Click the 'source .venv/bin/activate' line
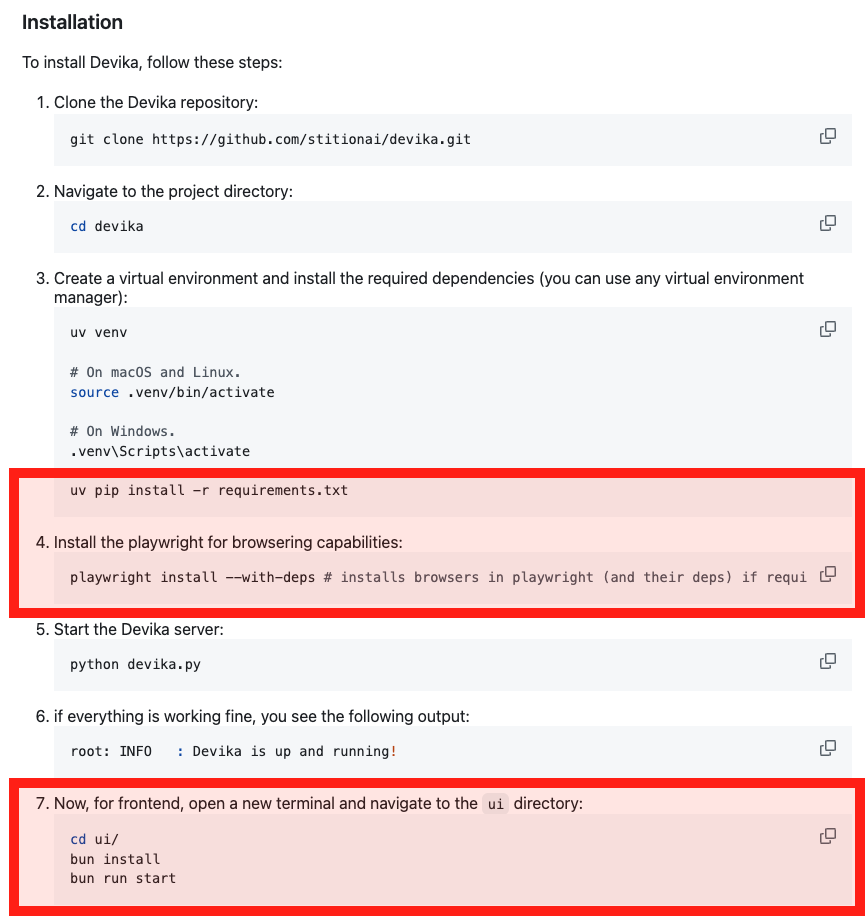 [x=172, y=393]
